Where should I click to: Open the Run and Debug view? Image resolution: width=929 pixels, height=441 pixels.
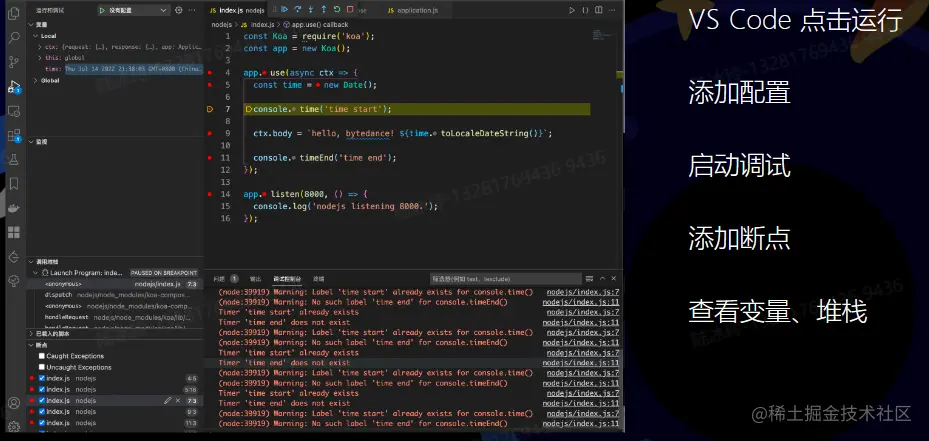pyautogui.click(x=14, y=87)
